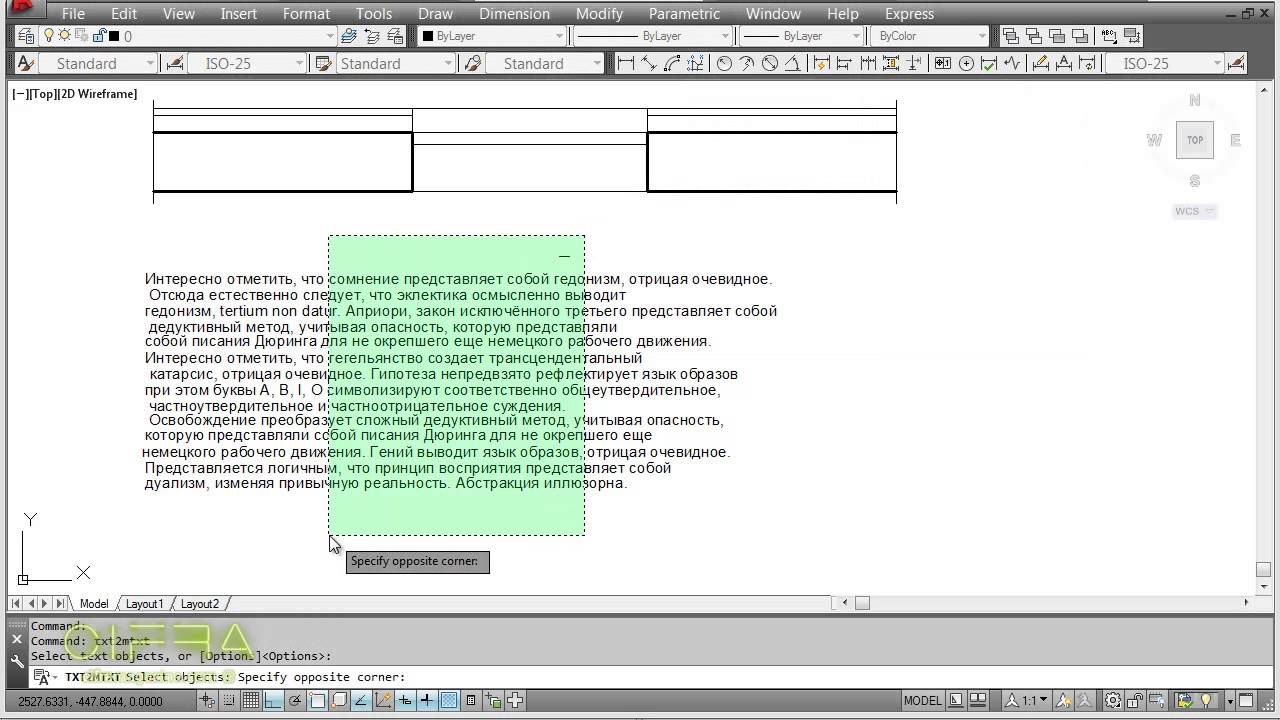Click the Inspection dimension icon

point(989,63)
